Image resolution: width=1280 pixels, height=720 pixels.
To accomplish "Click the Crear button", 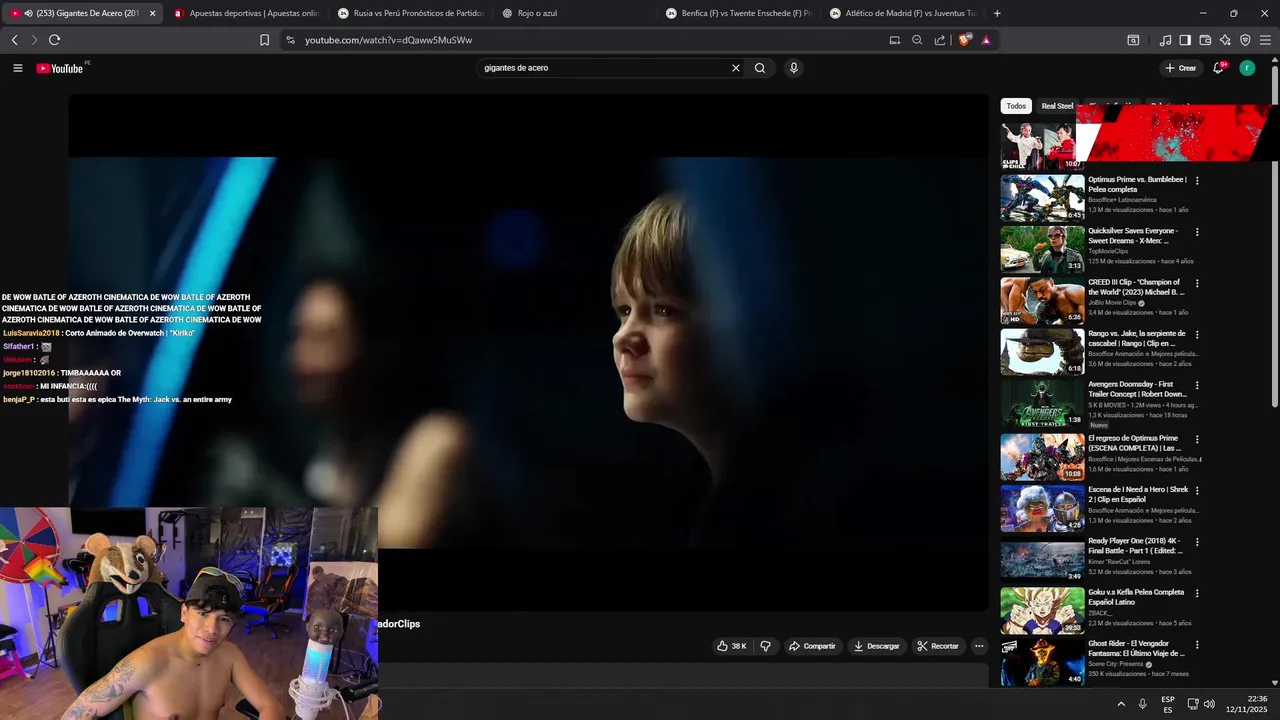I will tap(1181, 68).
